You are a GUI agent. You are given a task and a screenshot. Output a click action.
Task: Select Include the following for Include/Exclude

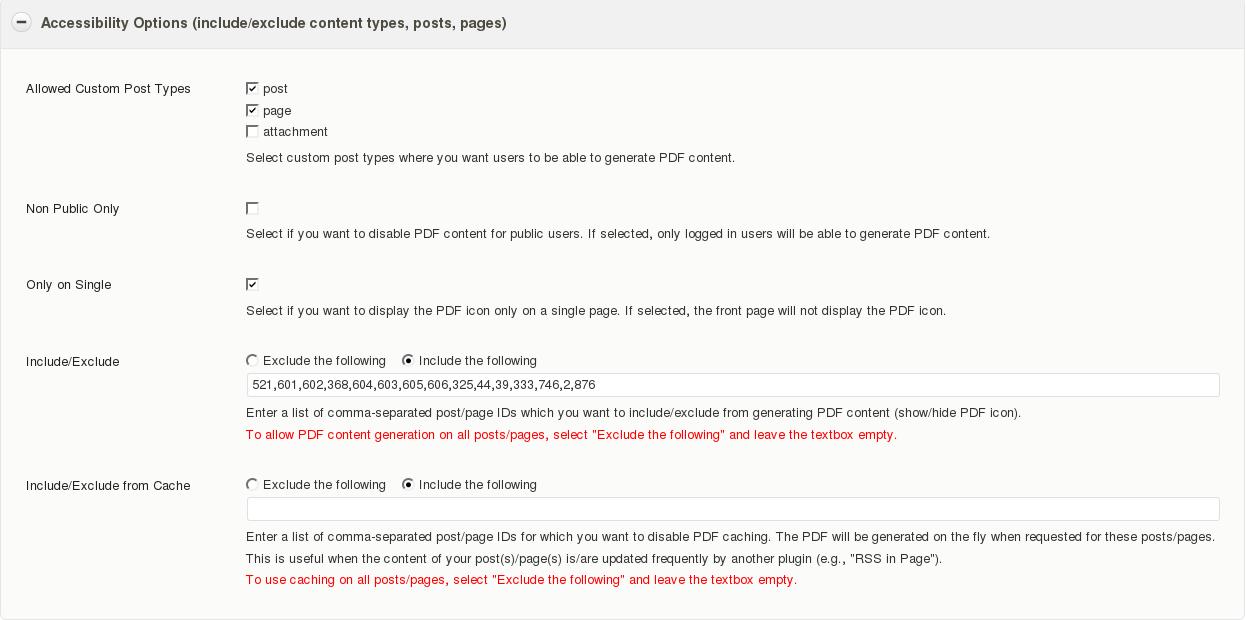(x=408, y=360)
